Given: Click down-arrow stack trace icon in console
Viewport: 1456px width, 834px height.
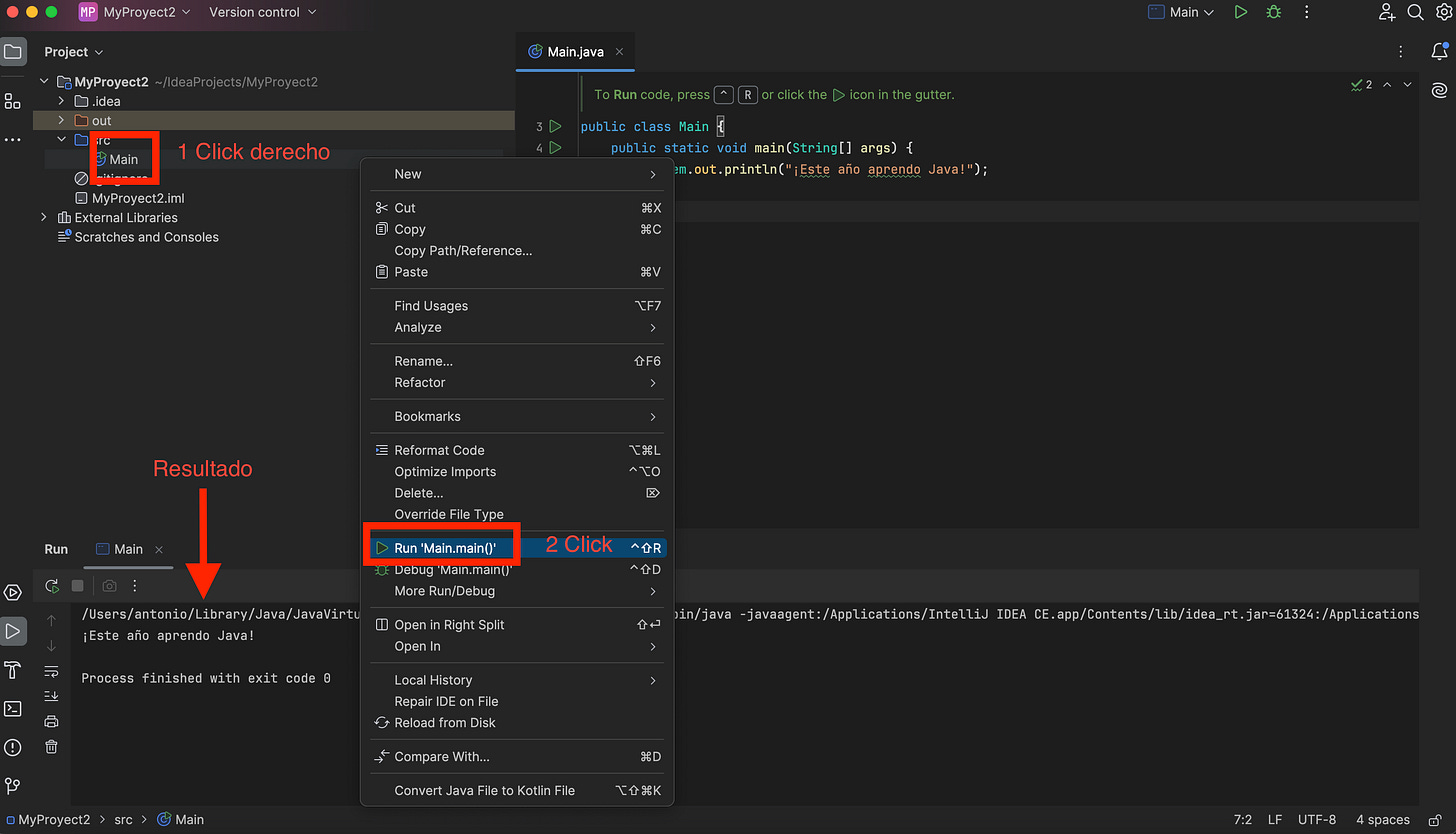Looking at the screenshot, I should coord(51,646).
